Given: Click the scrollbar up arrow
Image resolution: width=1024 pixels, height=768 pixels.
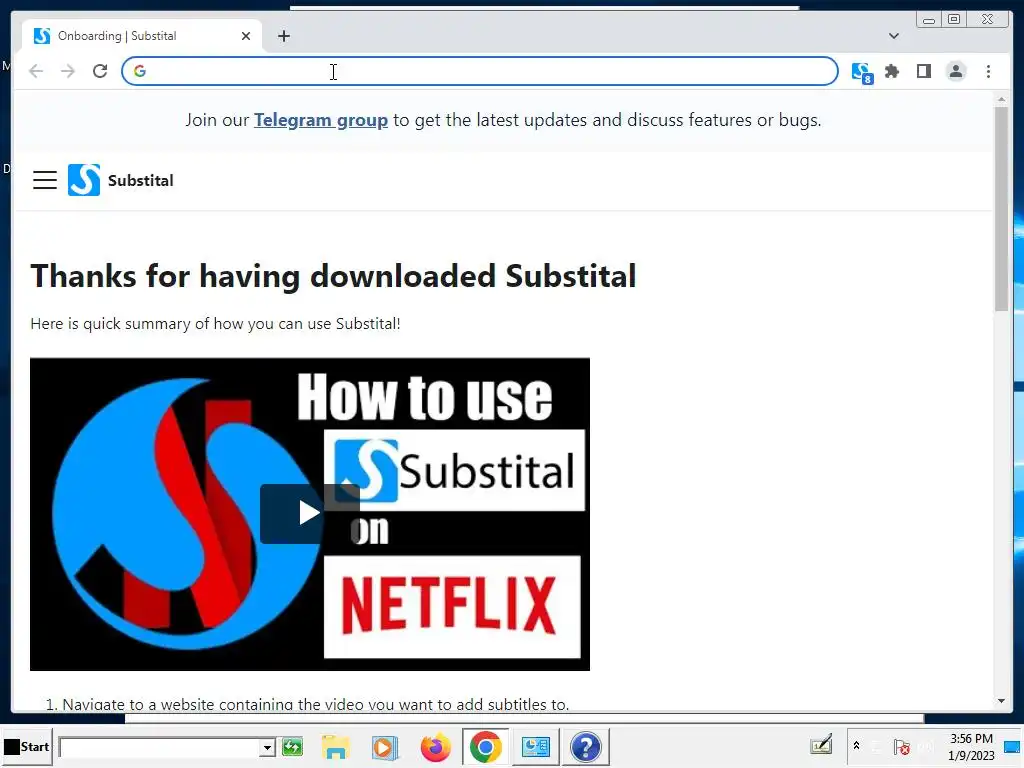Looking at the screenshot, I should pyautogui.click(x=1001, y=99).
